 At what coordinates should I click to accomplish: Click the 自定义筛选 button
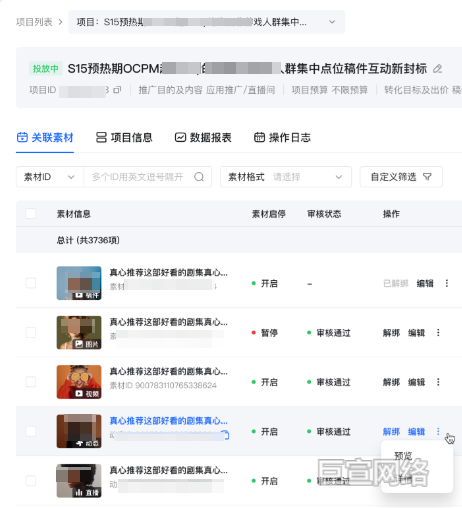click(401, 177)
